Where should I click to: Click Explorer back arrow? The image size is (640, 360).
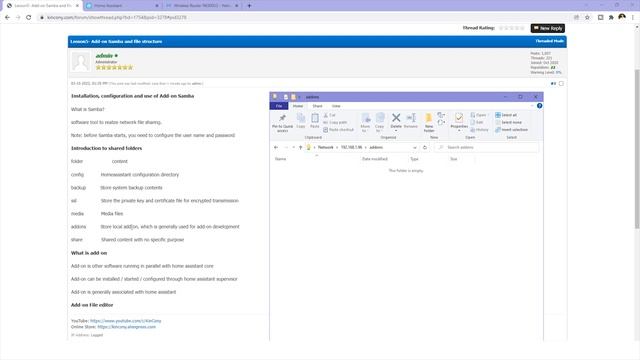pyautogui.click(x=276, y=147)
